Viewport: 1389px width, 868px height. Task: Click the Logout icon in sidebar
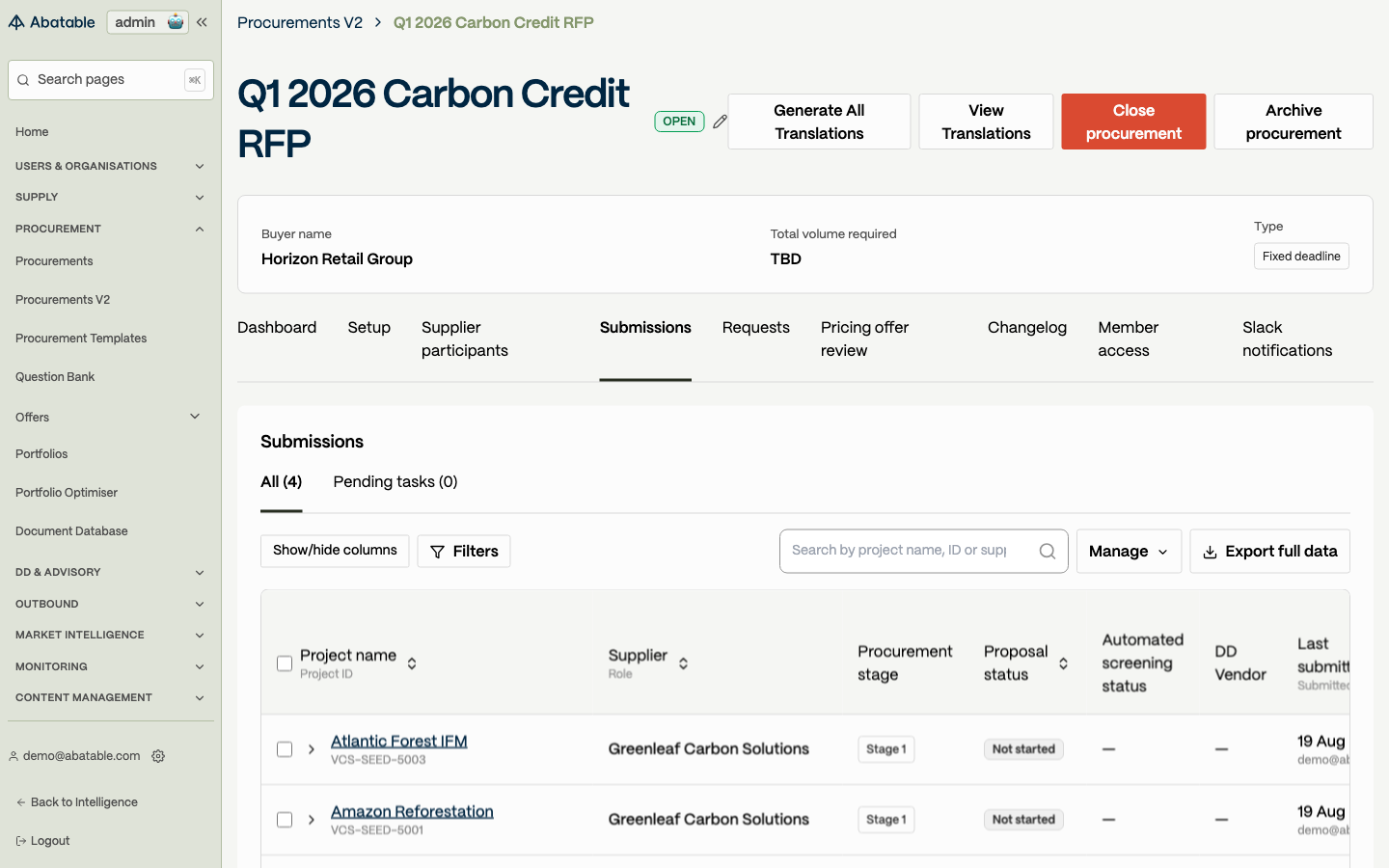[x=21, y=841]
